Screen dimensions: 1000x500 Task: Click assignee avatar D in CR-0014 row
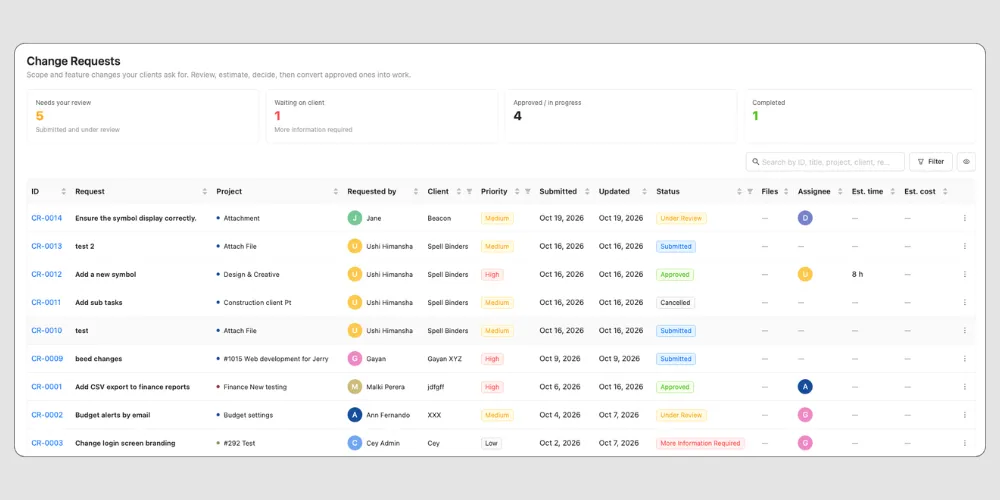click(x=805, y=218)
